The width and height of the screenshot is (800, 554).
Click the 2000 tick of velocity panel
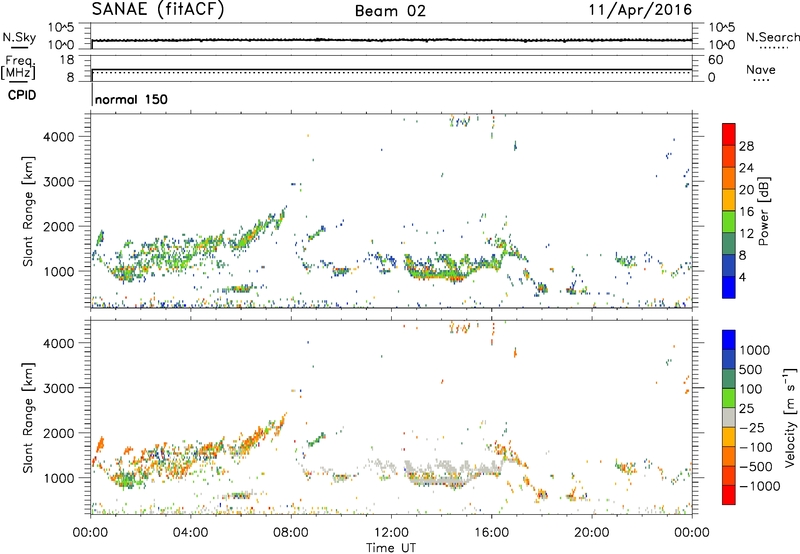[59, 433]
